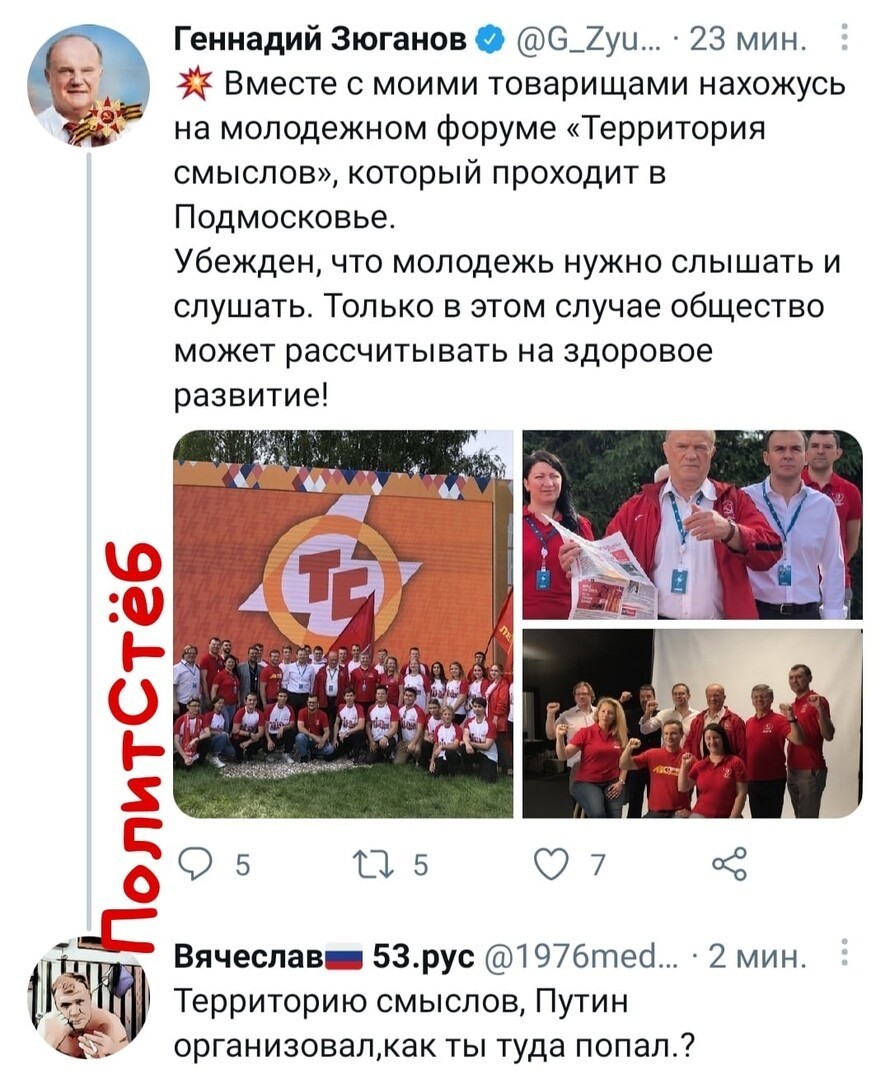Like Zyuganov's tweet with the heart icon
The height and width of the screenshot is (1080, 890).
pos(552,864)
